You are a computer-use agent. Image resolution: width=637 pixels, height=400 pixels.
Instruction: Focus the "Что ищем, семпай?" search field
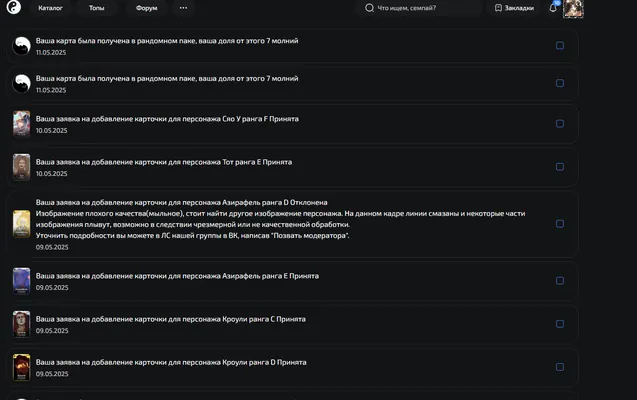coord(418,8)
